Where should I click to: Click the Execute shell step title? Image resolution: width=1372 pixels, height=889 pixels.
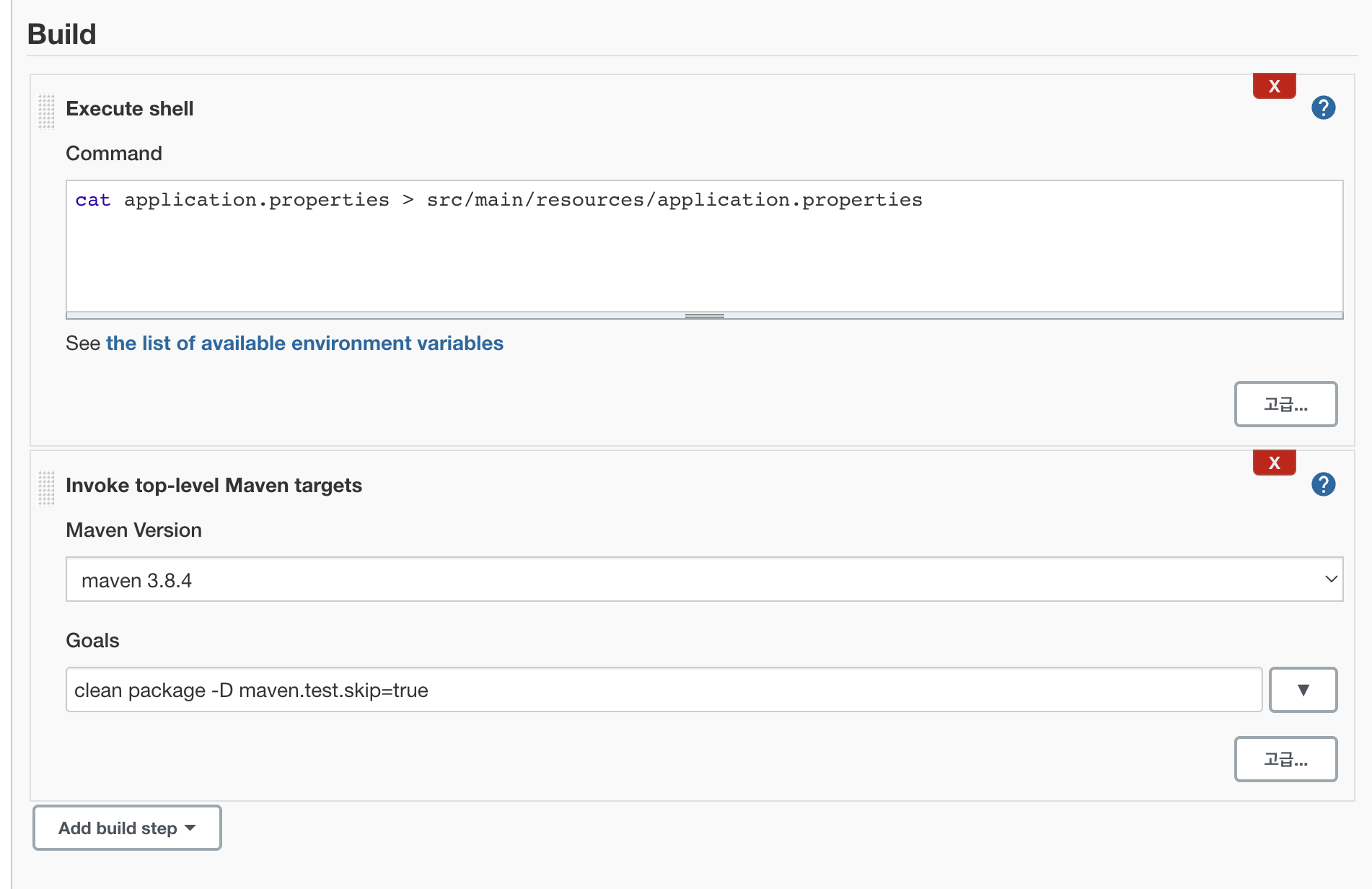[x=130, y=109]
